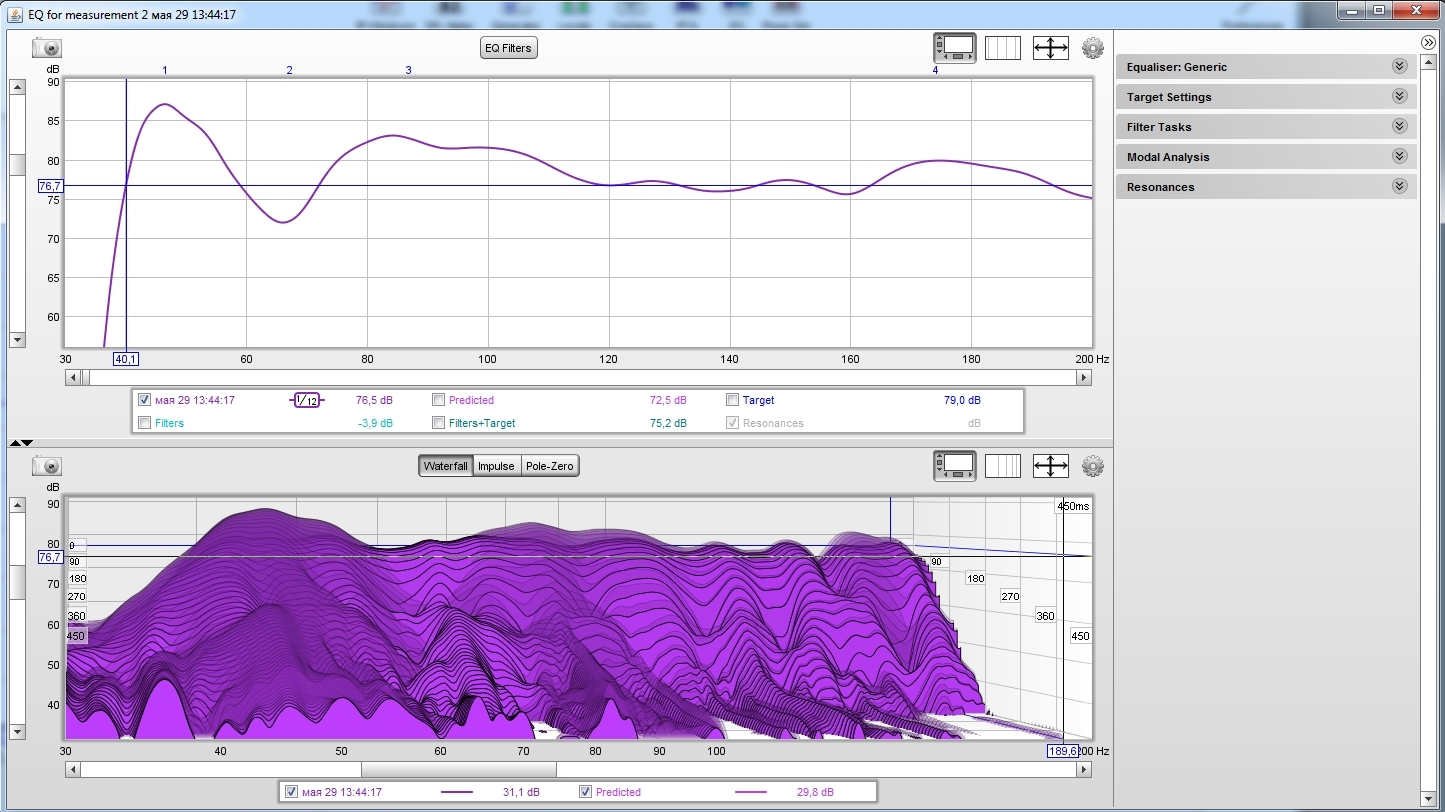Toggle waterfall frequency axis grid icon
Screen dimensions: 1445x812
tap(1002, 466)
